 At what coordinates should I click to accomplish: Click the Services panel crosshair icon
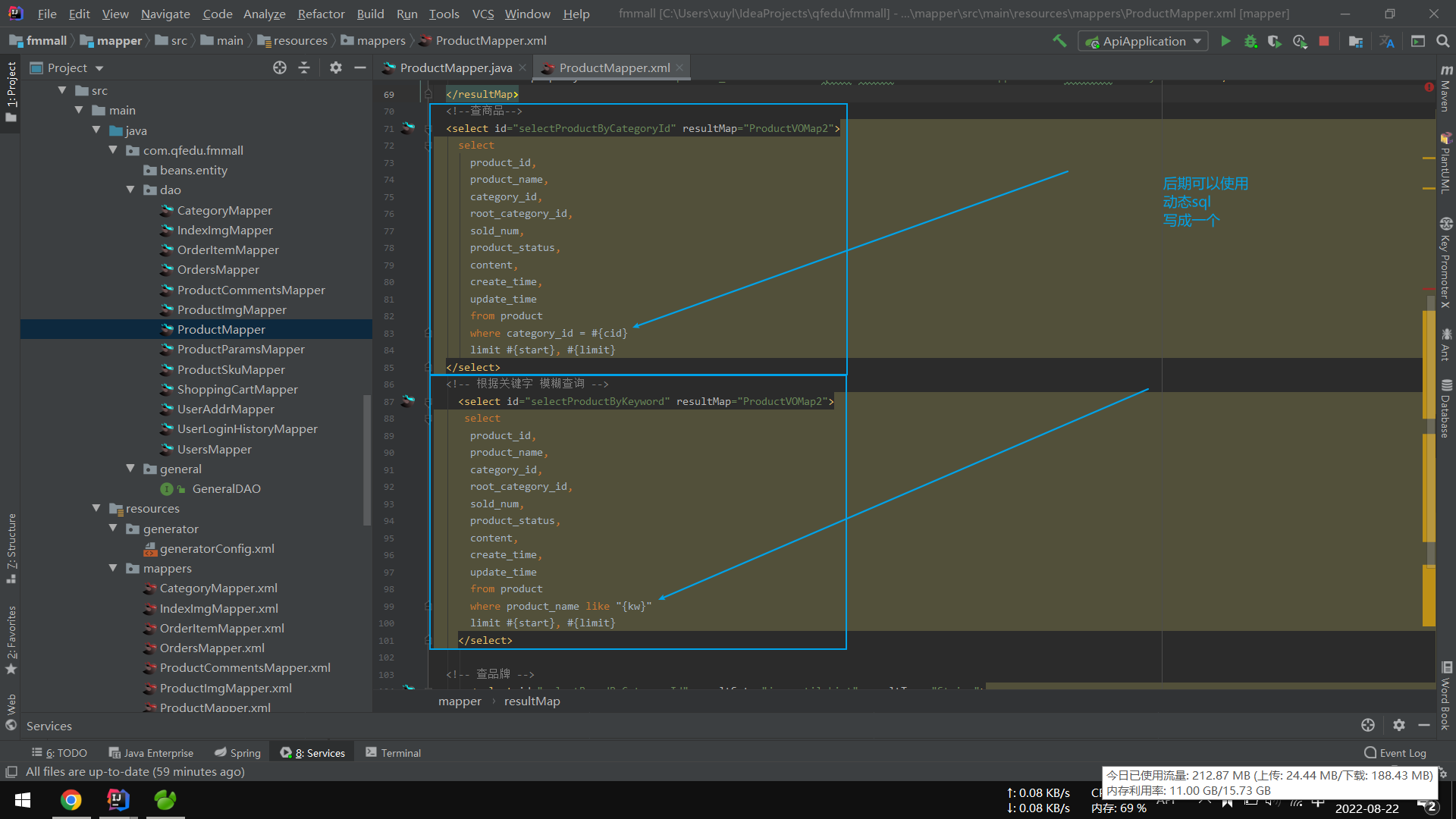(x=1368, y=725)
